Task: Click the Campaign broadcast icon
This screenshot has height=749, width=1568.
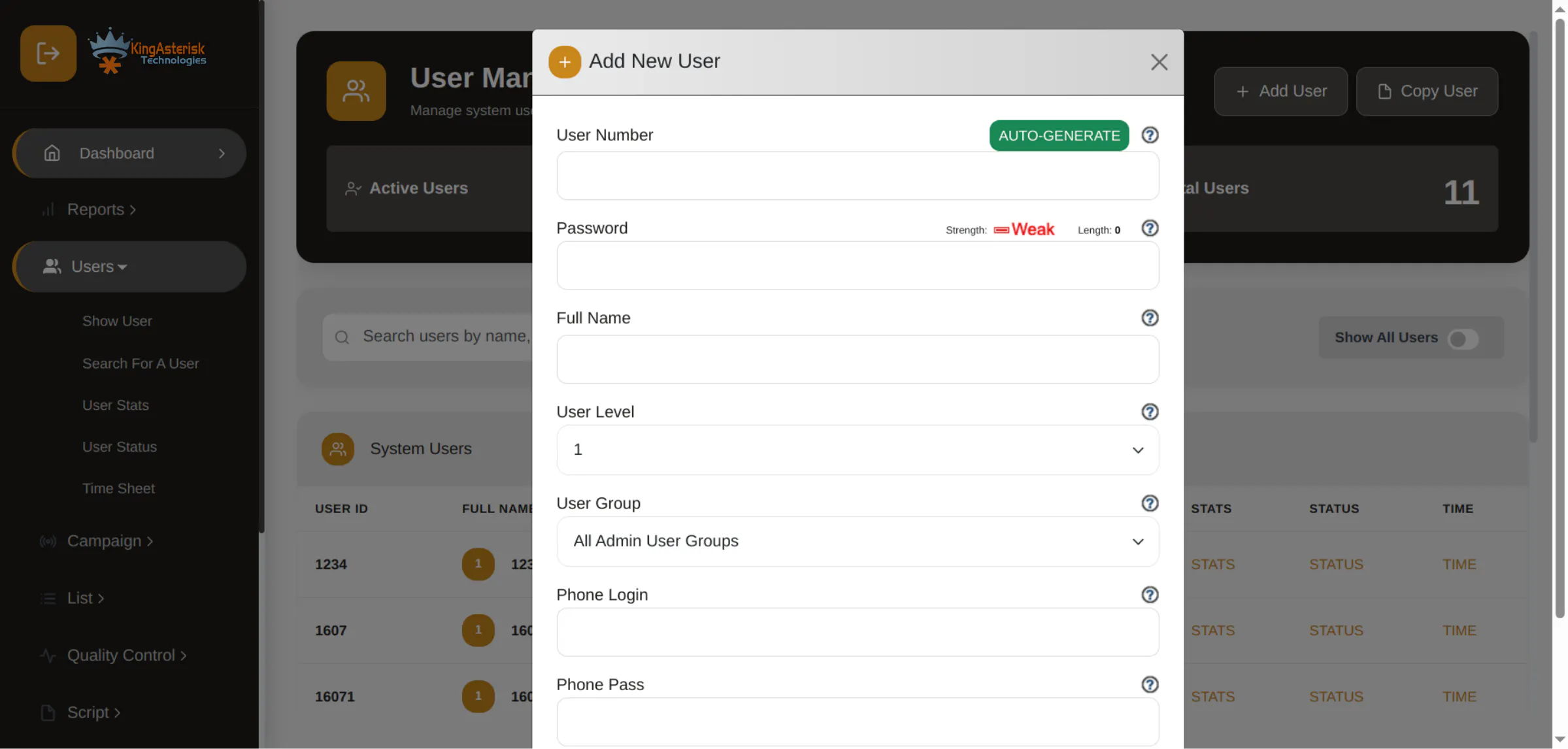Action: (48, 541)
